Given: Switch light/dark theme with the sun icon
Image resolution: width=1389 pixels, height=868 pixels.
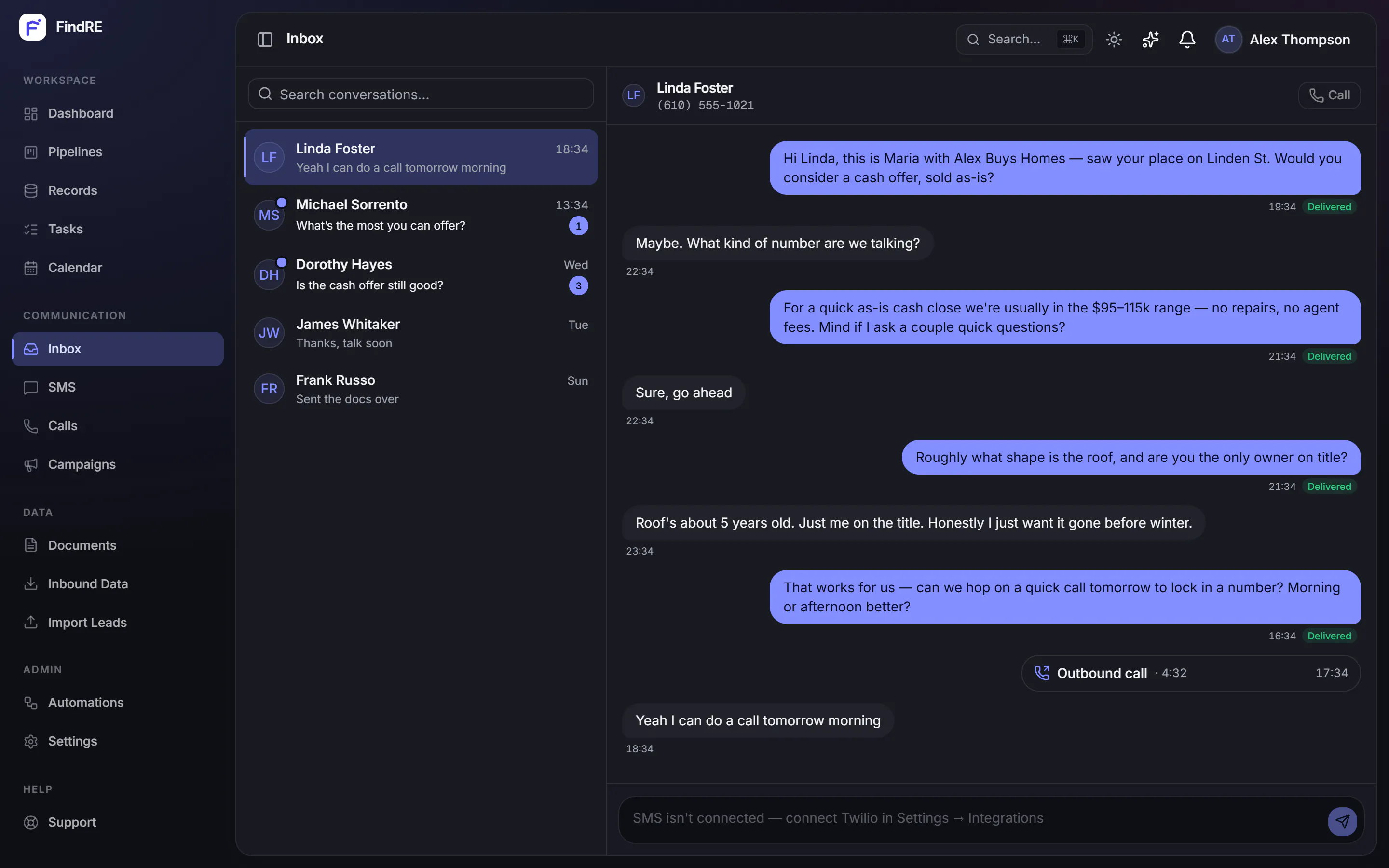Looking at the screenshot, I should (x=1114, y=39).
